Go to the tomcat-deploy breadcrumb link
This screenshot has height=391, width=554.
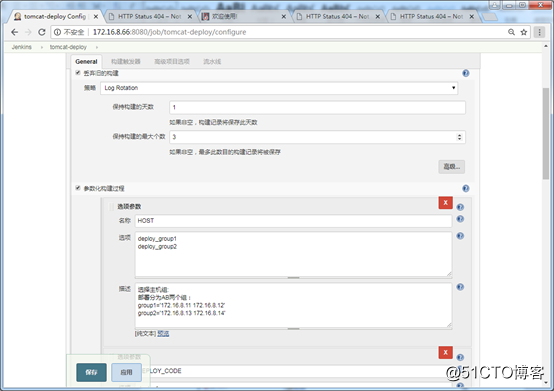point(68,47)
